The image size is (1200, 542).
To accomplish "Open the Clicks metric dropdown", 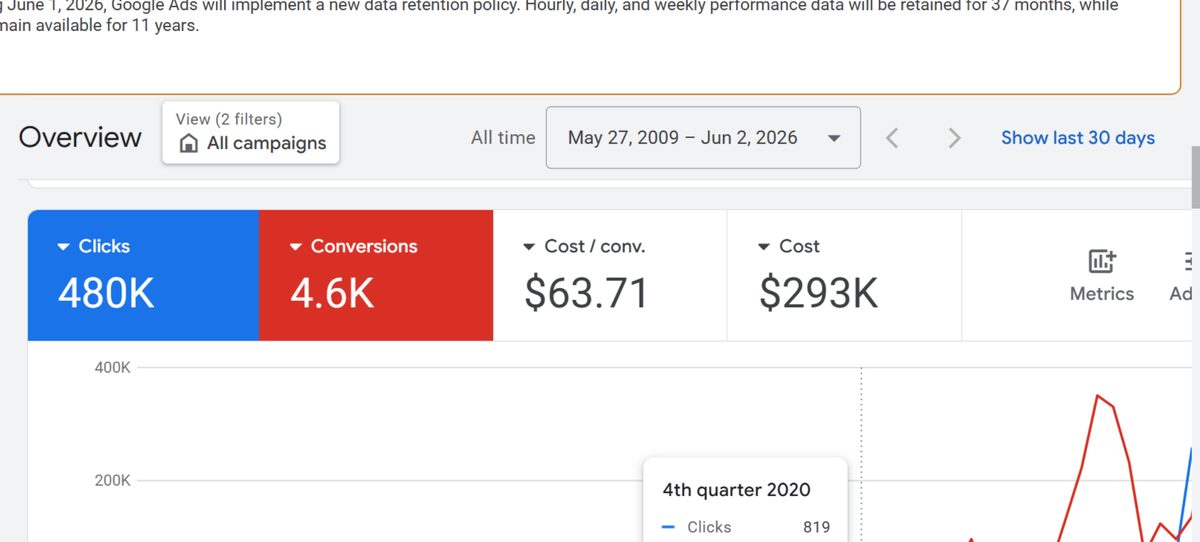I will point(94,246).
